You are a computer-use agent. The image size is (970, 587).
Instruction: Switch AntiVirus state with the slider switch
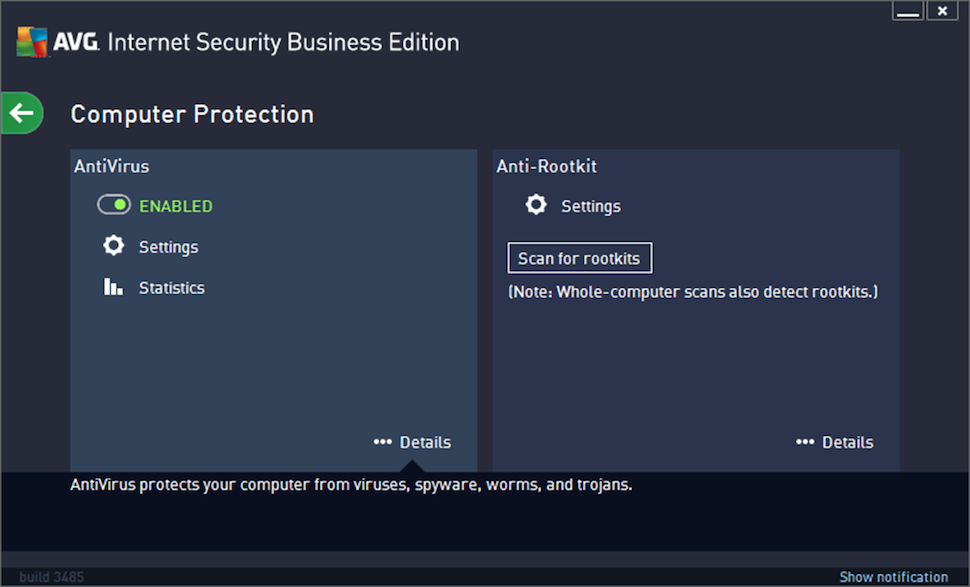click(114, 205)
